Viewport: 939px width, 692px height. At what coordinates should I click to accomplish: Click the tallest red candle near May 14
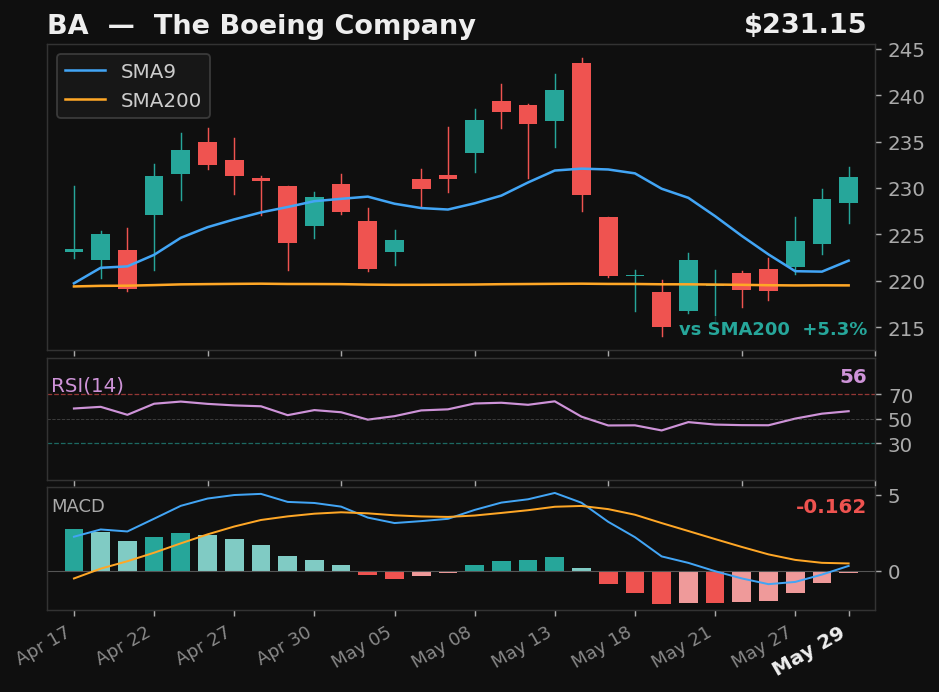[x=581, y=129]
